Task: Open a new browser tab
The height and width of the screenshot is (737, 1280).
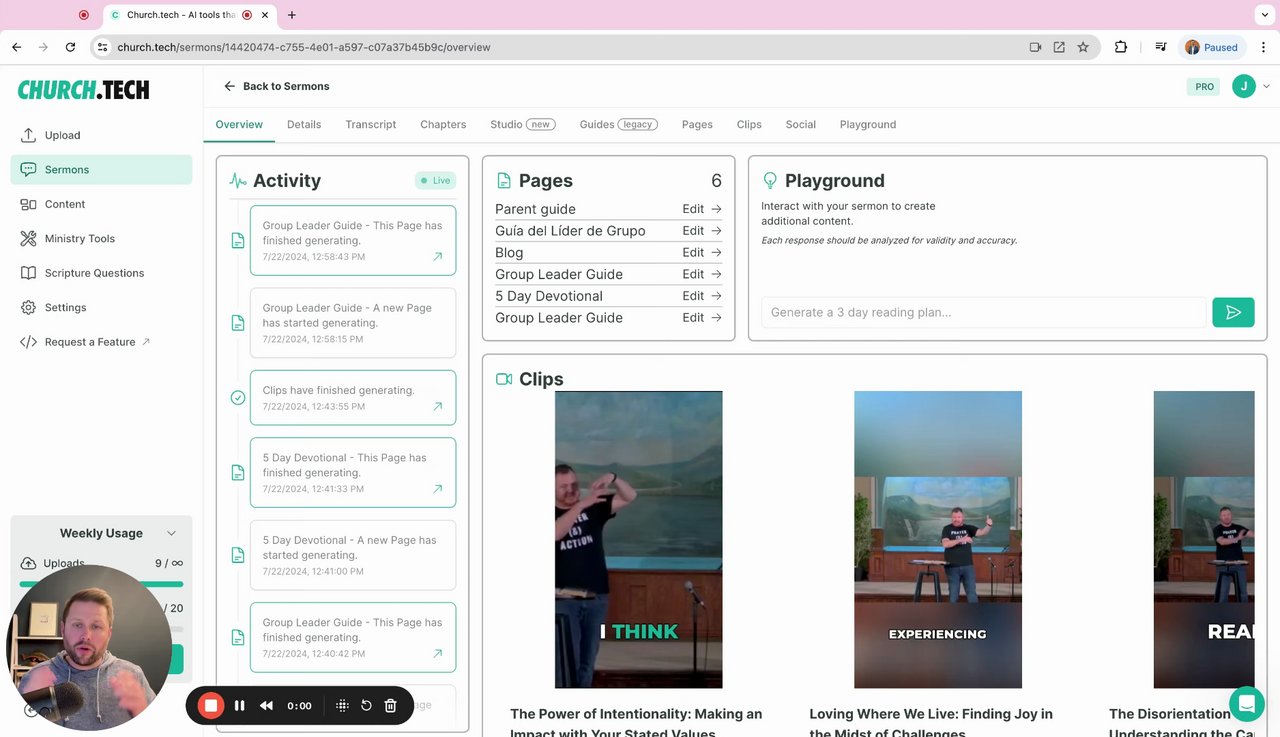Action: [292, 15]
